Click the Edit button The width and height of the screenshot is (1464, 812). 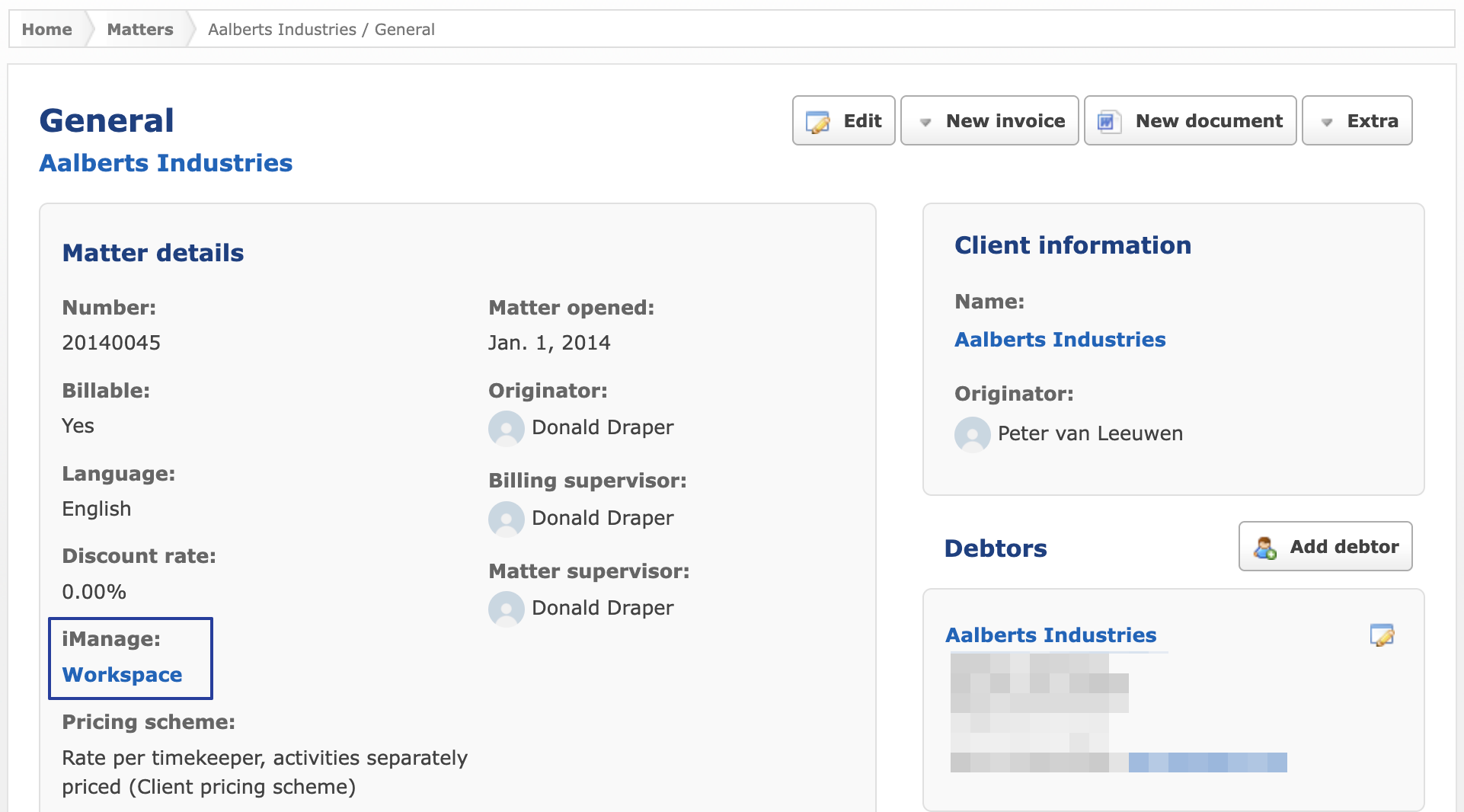[x=844, y=120]
